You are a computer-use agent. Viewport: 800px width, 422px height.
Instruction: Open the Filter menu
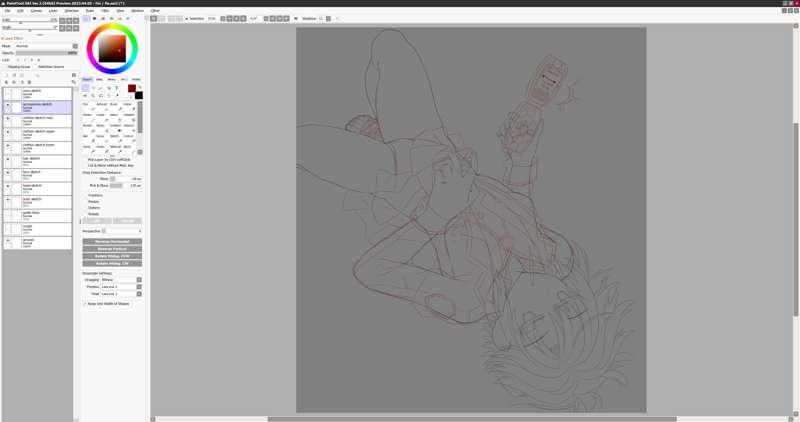point(105,10)
